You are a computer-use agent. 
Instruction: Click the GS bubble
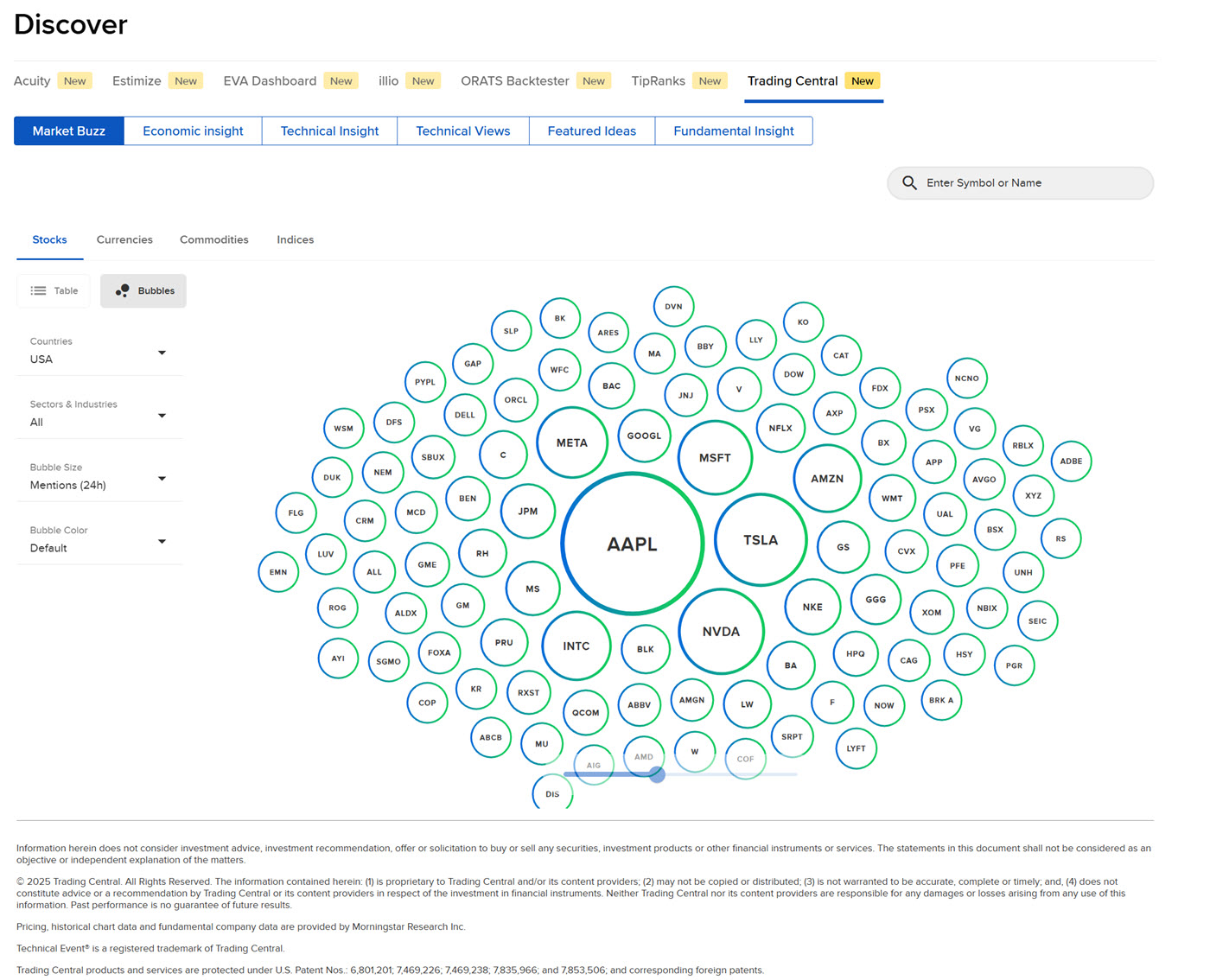843,547
